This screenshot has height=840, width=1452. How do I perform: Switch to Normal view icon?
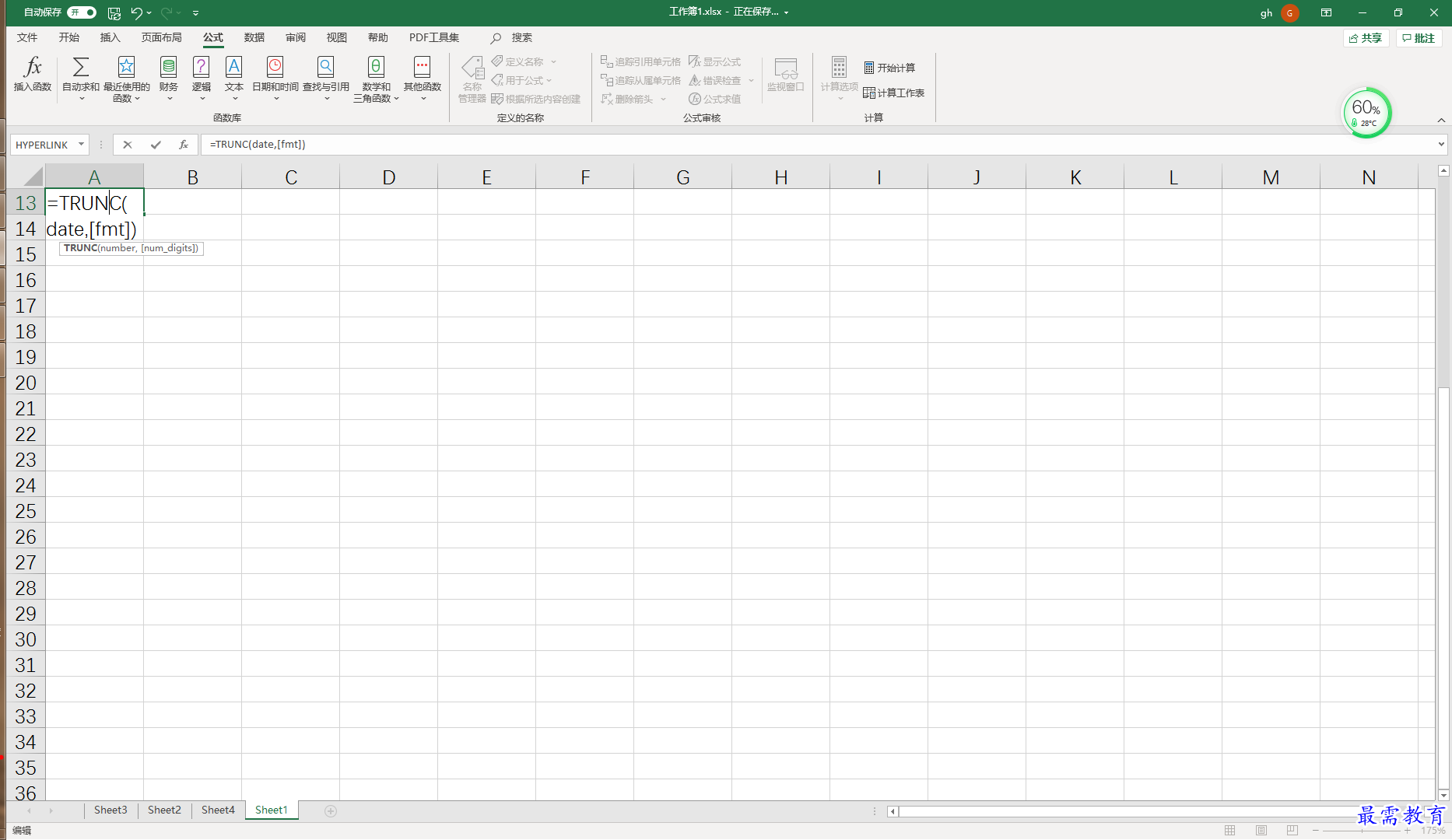pos(1230,830)
